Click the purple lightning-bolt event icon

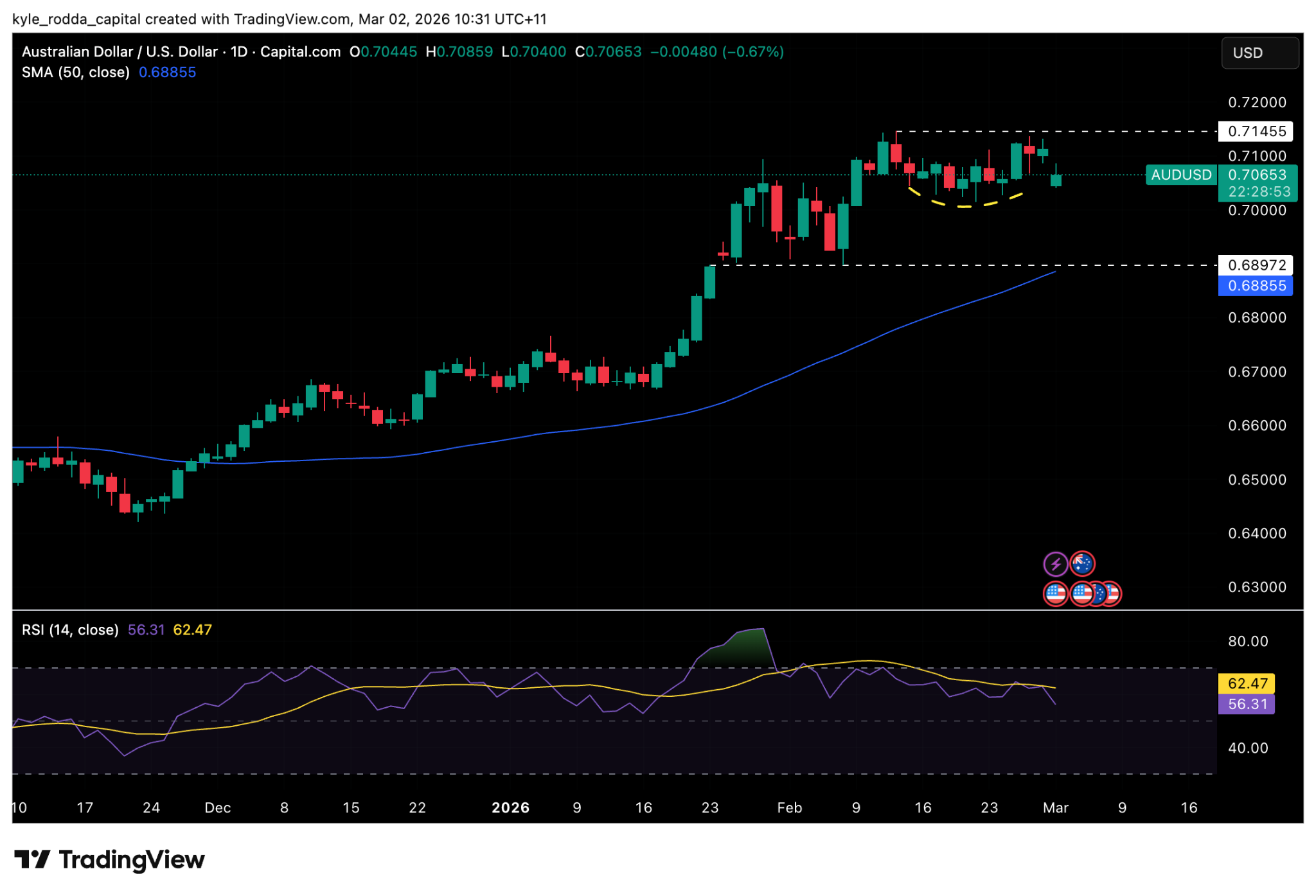[1054, 565]
